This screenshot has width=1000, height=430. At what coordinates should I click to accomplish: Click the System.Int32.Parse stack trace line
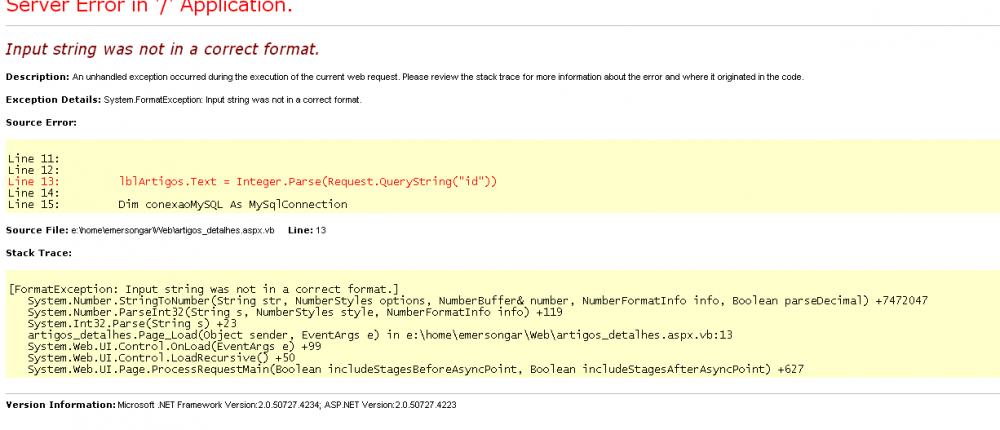click(x=132, y=323)
